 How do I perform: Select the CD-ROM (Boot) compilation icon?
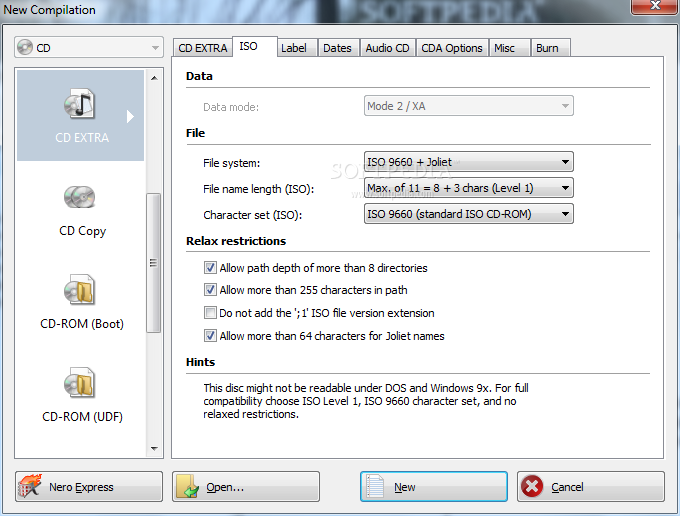(x=79, y=290)
